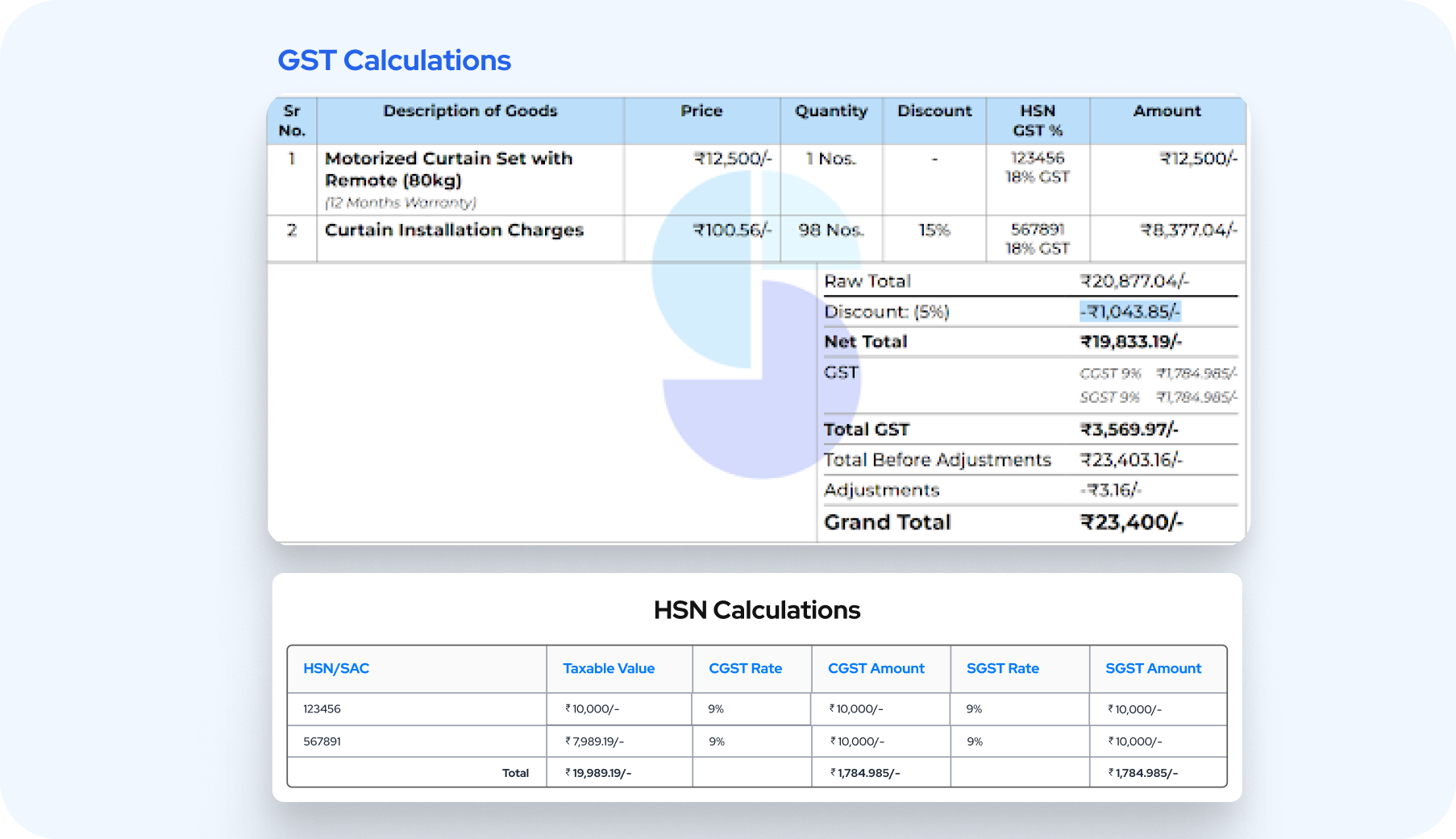Click the Raw Total value ₹20,877.04
This screenshot has width=1456, height=839.
coord(1134,281)
